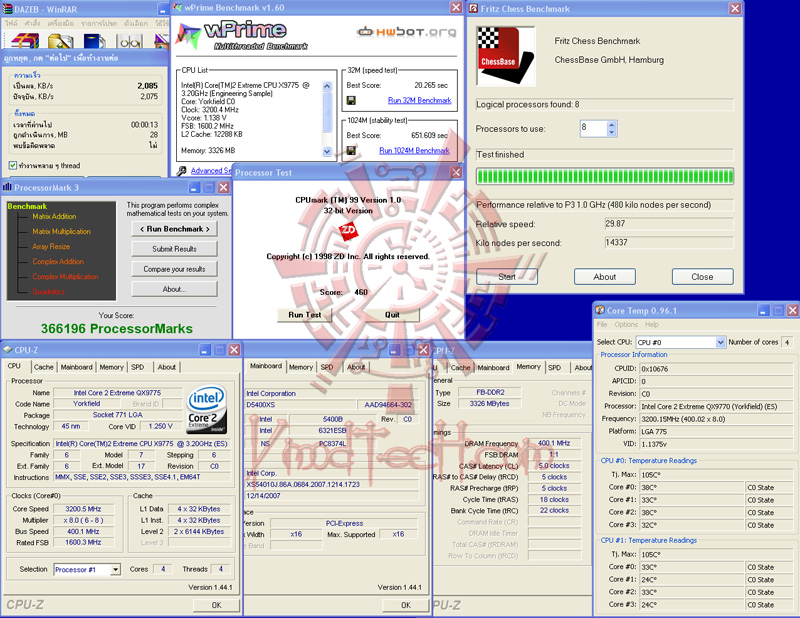Viewport: 800px width, 618px height.
Task: Click the WinRAR Extract To toolbar icon
Action: (x=61, y=41)
